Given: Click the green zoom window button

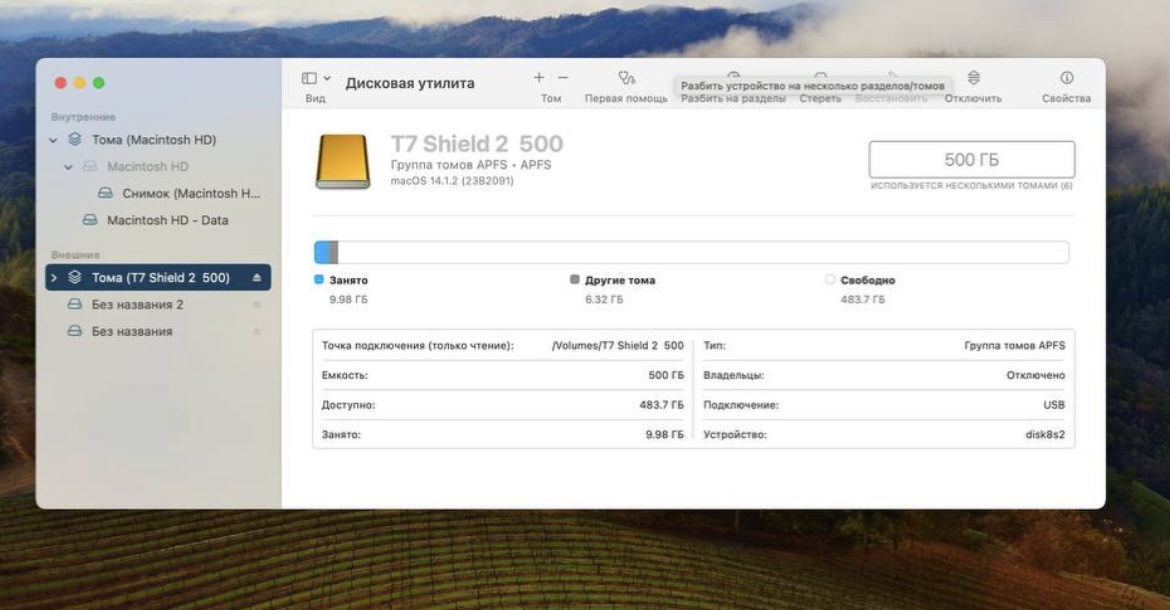Looking at the screenshot, I should click(x=98, y=83).
